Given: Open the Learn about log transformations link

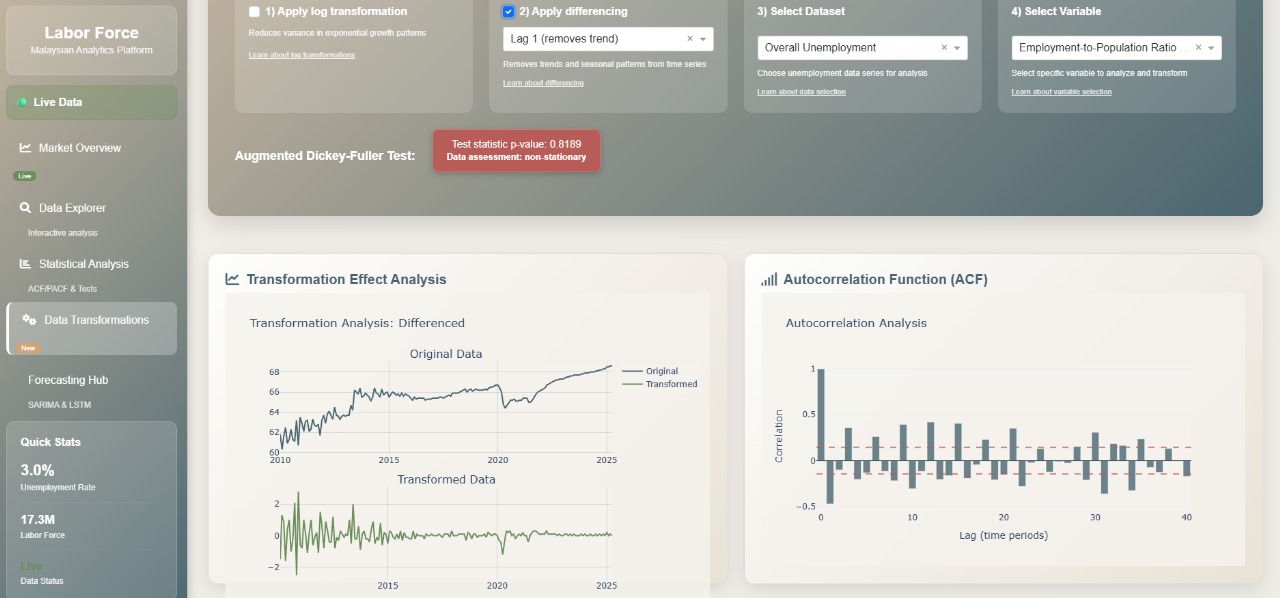Looking at the screenshot, I should [x=301, y=55].
